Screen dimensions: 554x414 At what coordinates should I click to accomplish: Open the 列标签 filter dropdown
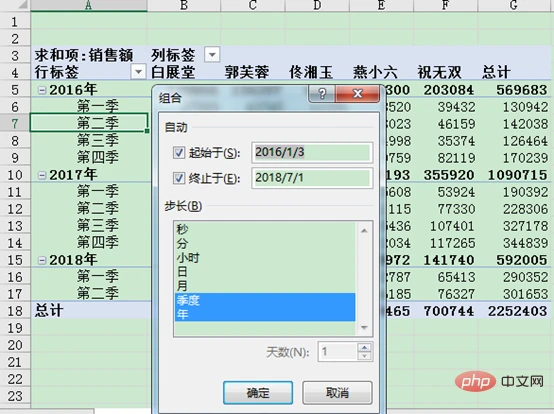pyautogui.click(x=212, y=55)
